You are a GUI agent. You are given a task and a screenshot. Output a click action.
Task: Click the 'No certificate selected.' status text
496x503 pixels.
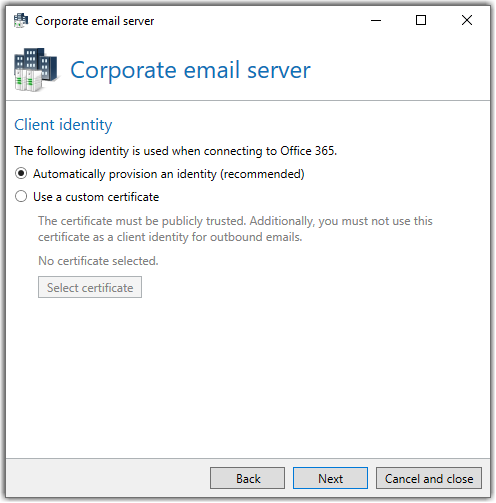(x=98, y=261)
